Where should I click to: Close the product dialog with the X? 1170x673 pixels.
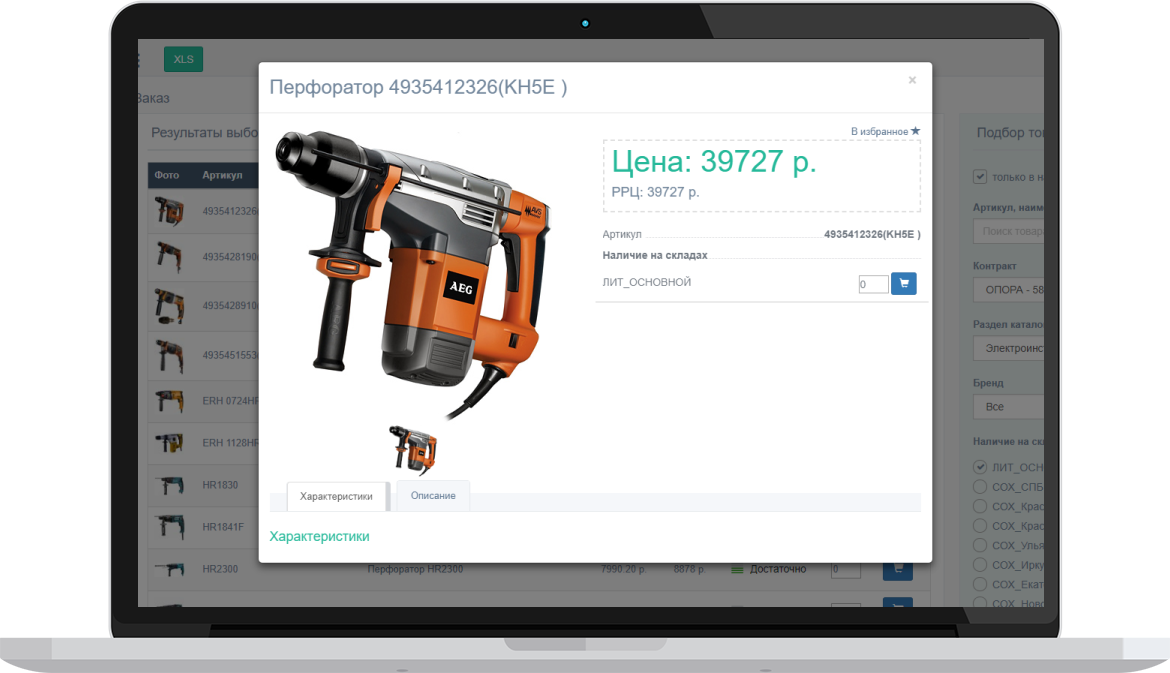[x=912, y=80]
